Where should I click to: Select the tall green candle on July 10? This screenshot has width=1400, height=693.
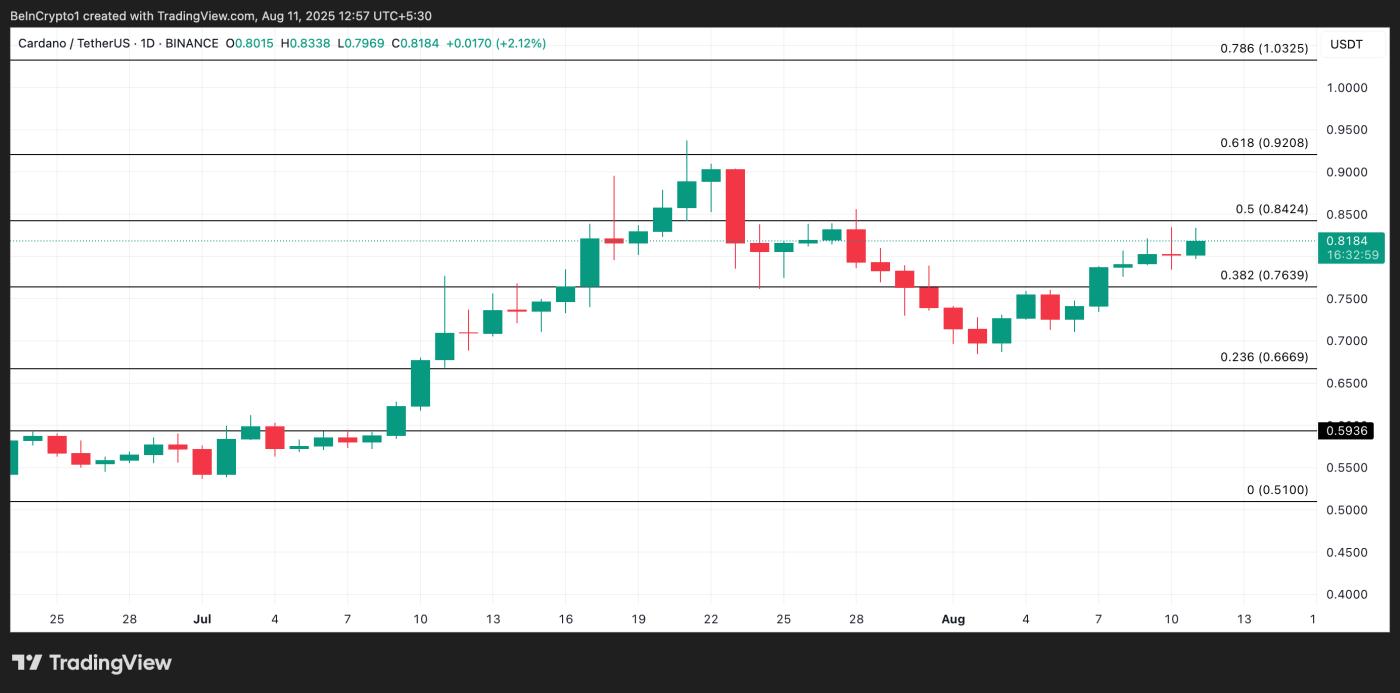point(420,385)
